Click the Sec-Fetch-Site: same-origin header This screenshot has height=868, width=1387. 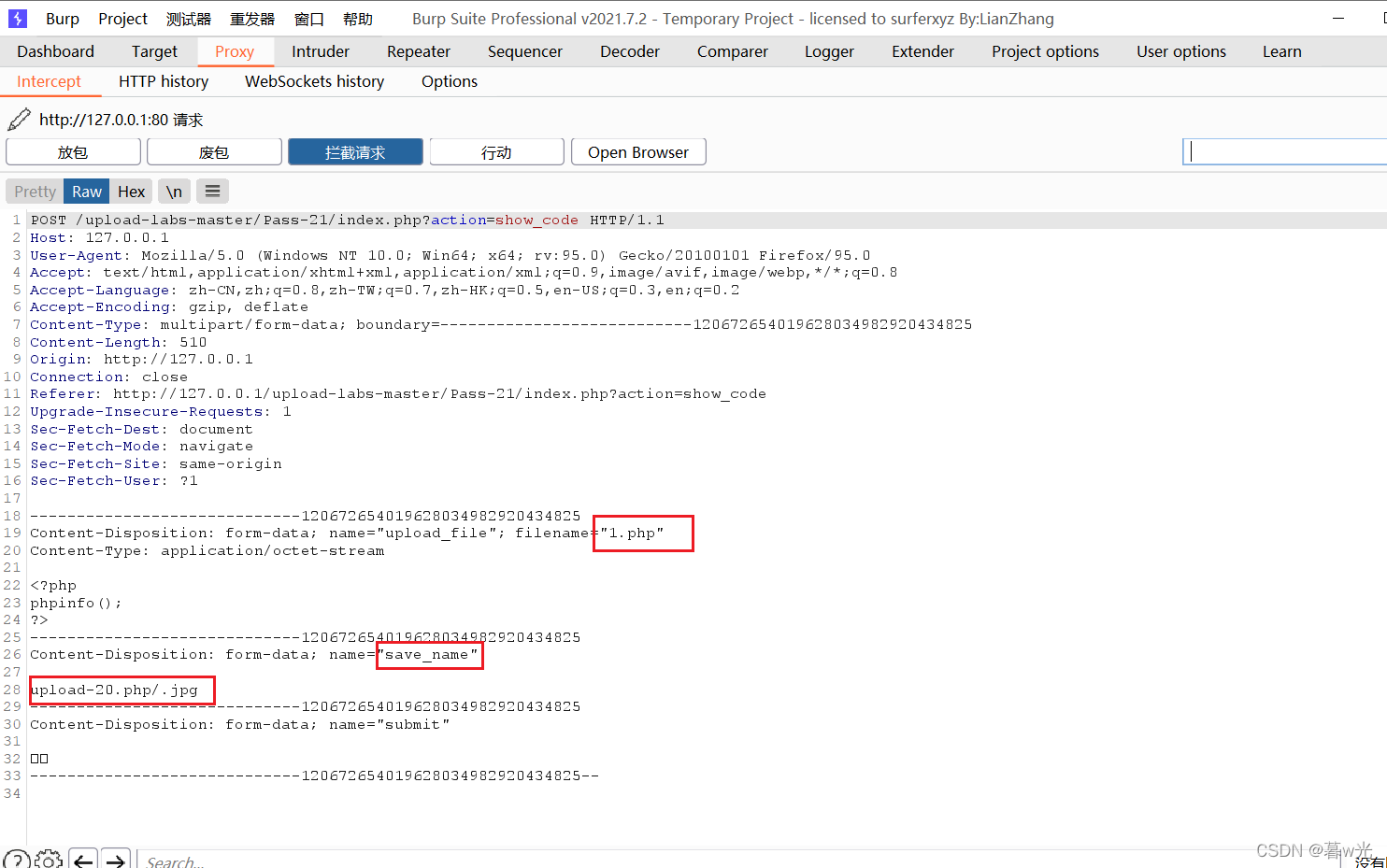156,464
